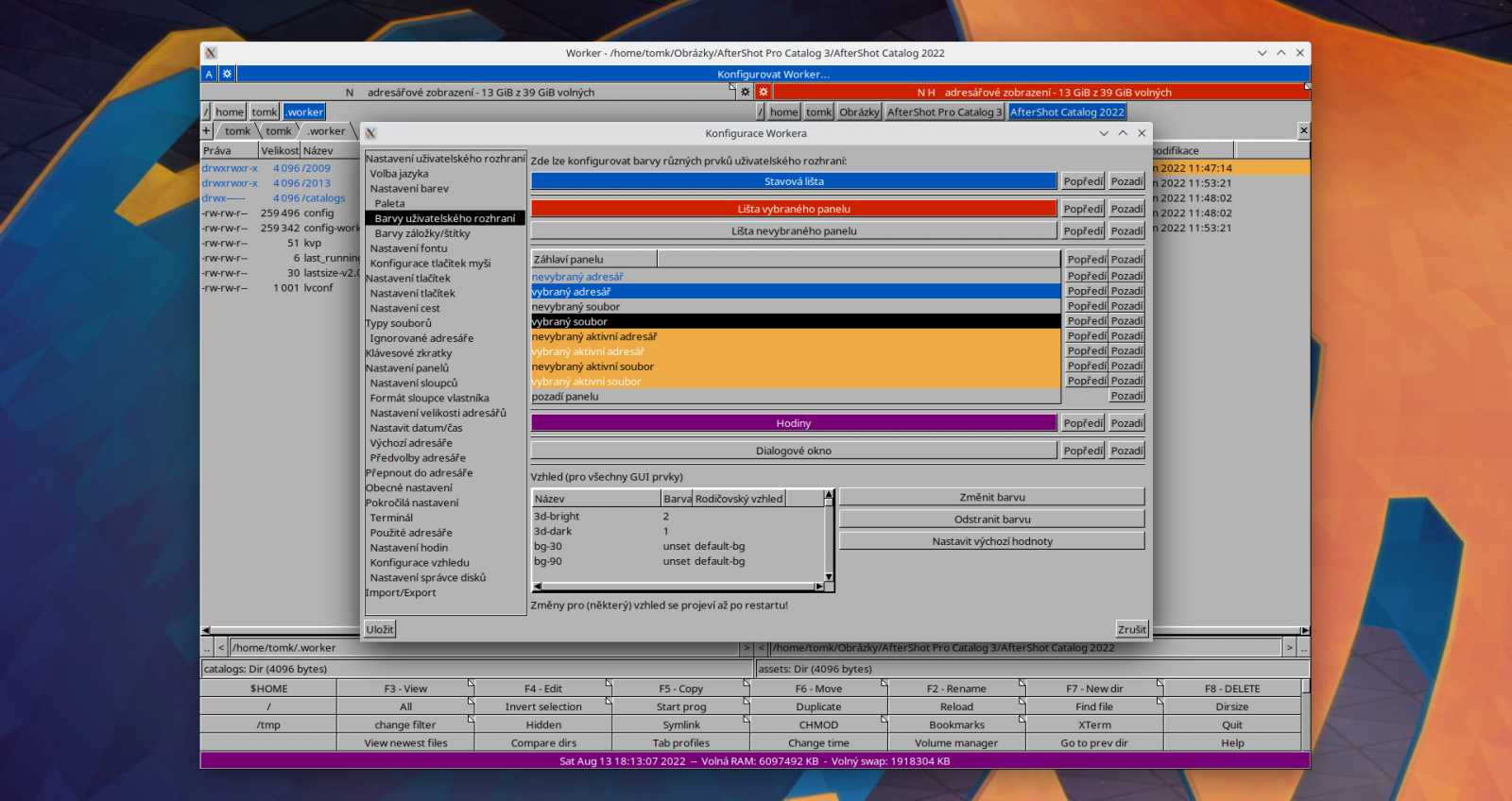Click the up arrow of the appearance list scrollbar
The image size is (1512, 801).
pyautogui.click(x=829, y=495)
